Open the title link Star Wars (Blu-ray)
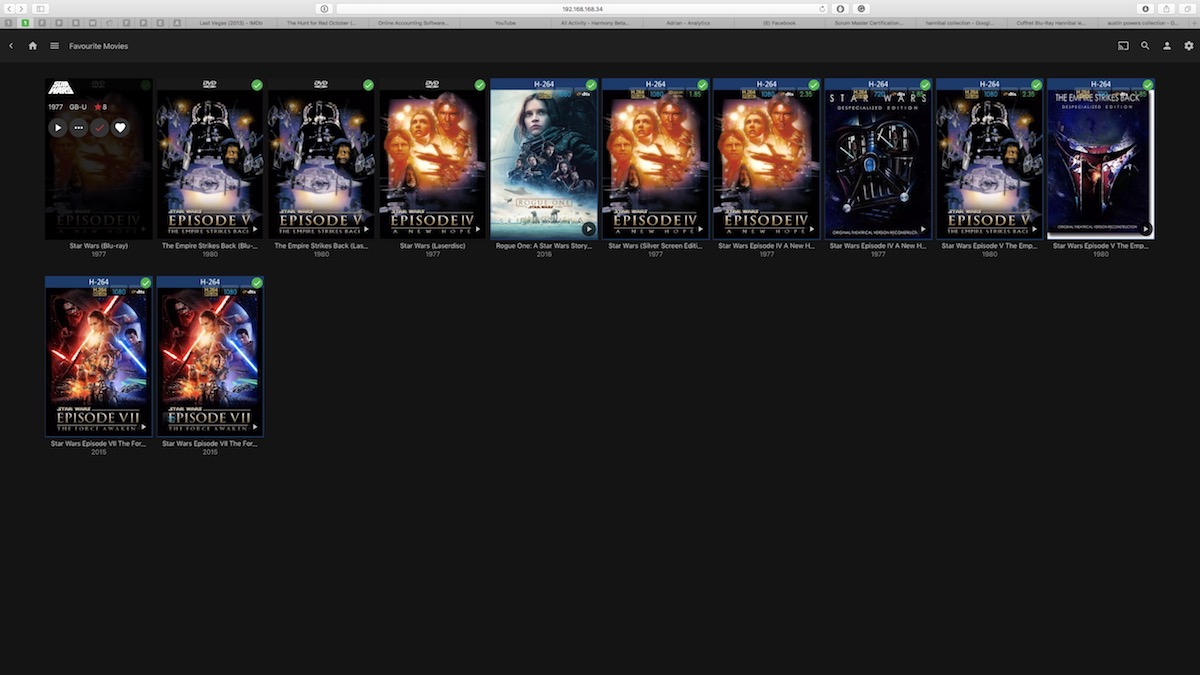The height and width of the screenshot is (675, 1200). coord(98,245)
